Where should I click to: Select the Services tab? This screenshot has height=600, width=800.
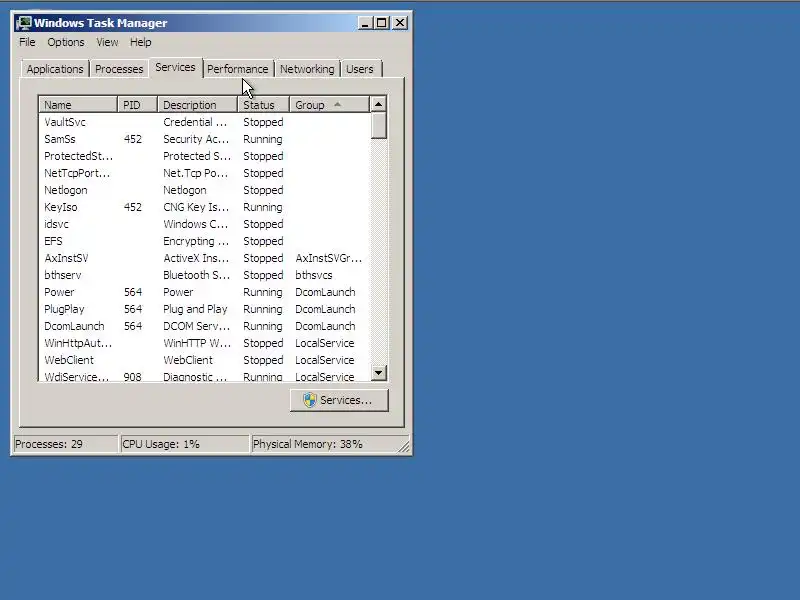[175, 67]
